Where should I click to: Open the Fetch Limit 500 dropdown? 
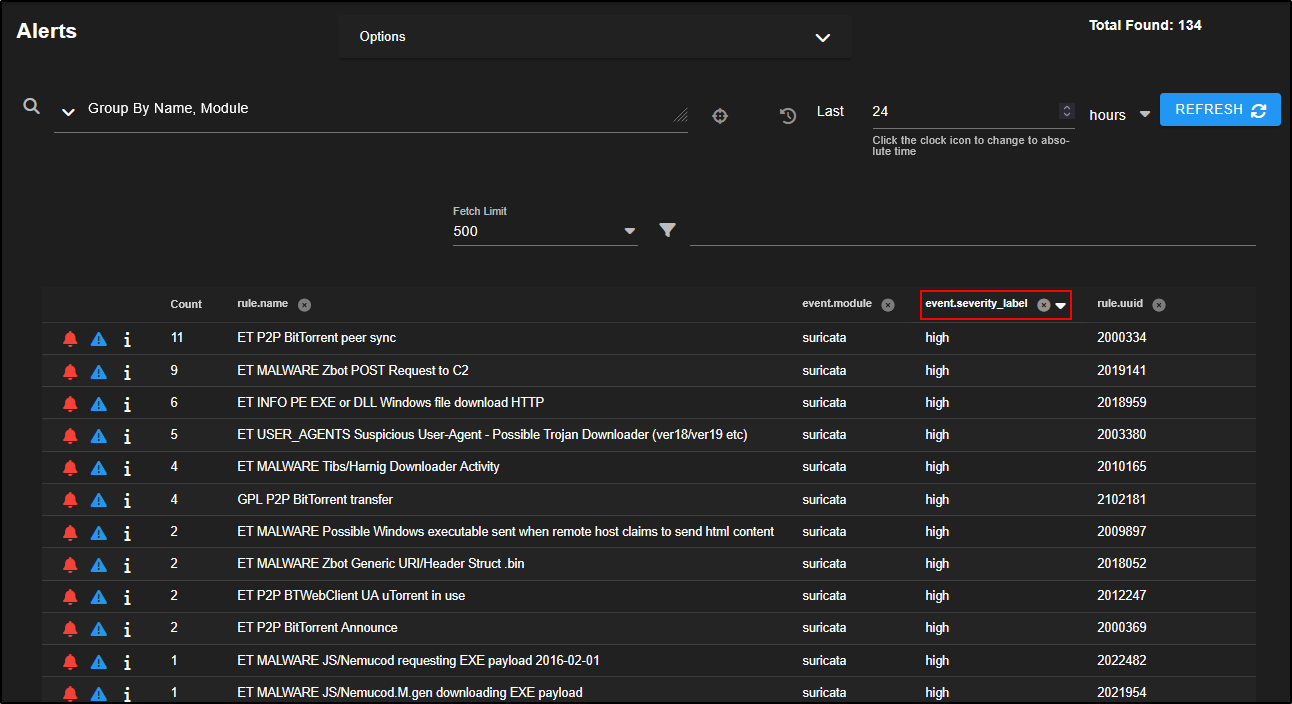point(630,231)
